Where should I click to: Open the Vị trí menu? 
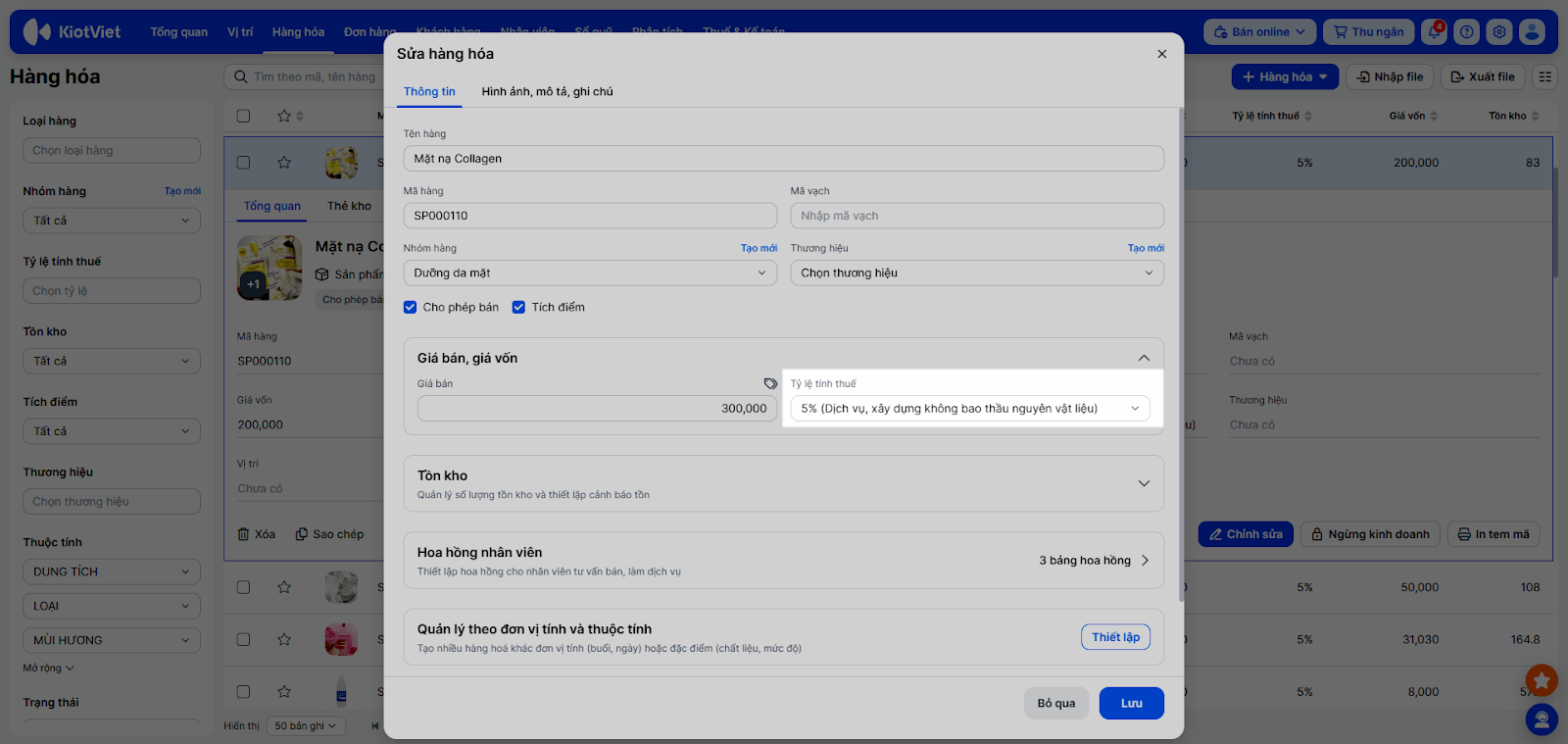(240, 32)
